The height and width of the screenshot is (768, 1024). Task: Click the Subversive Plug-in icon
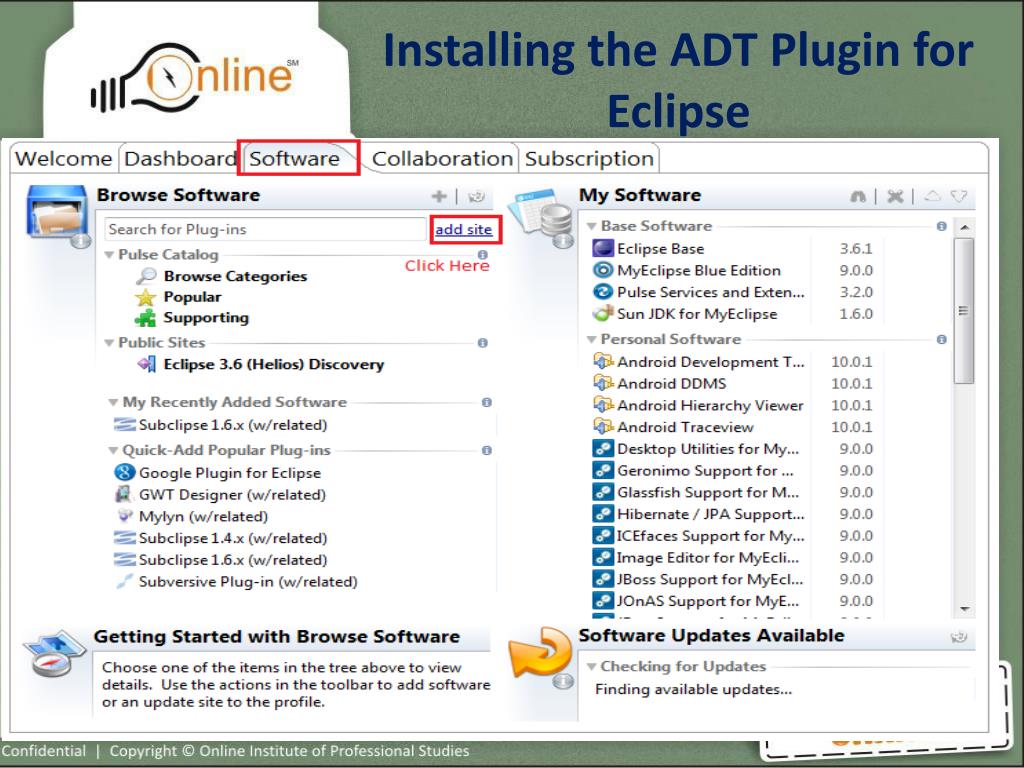pos(124,581)
